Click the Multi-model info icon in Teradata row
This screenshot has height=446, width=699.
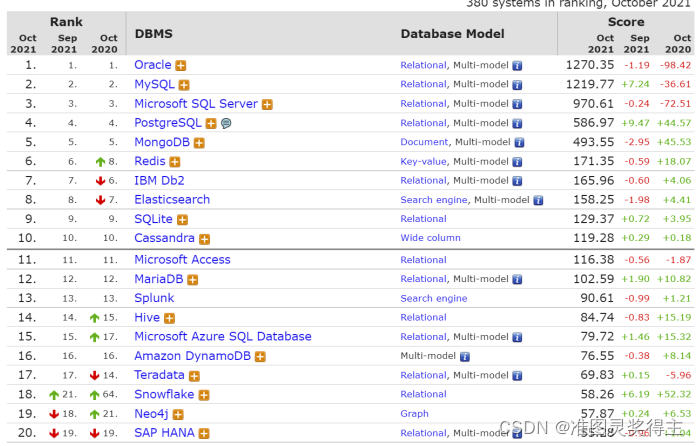tap(517, 376)
